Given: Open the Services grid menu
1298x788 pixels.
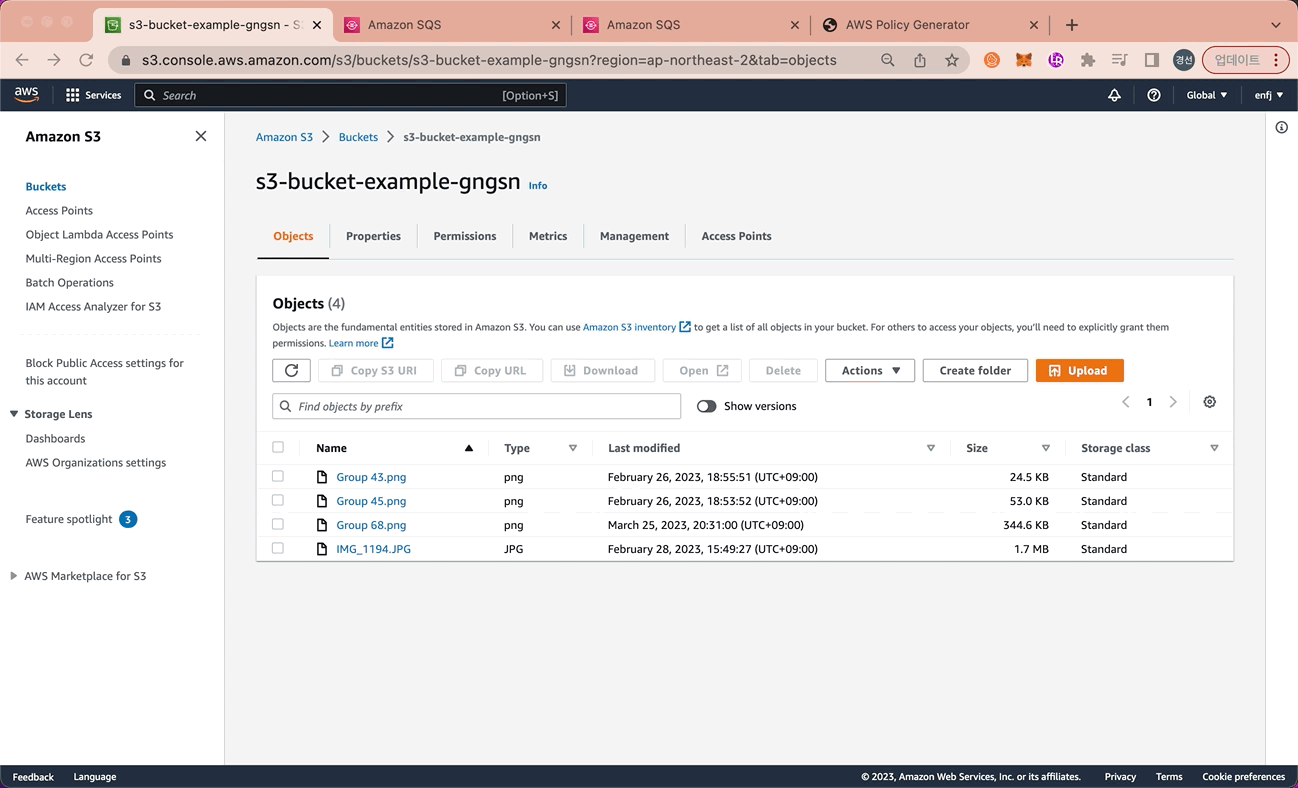Looking at the screenshot, I should (x=93, y=95).
